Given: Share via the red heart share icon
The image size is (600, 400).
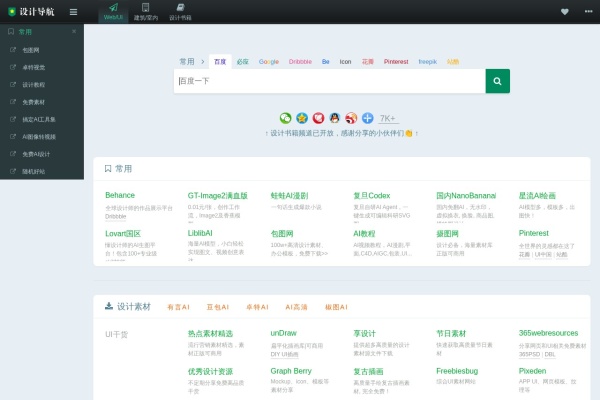Looking at the screenshot, I should tap(318, 118).
